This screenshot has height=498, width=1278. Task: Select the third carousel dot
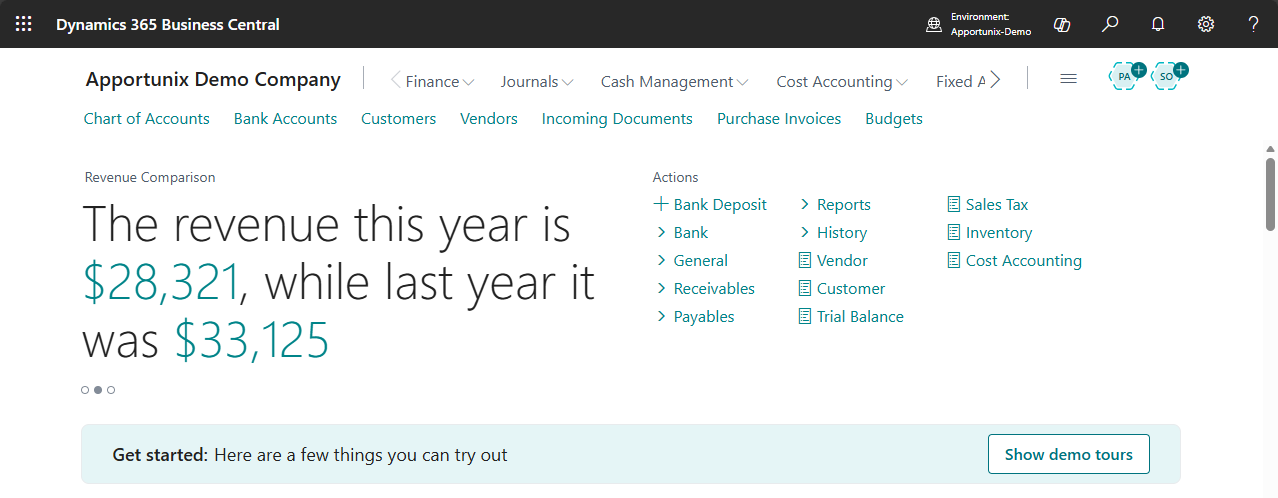(111, 390)
